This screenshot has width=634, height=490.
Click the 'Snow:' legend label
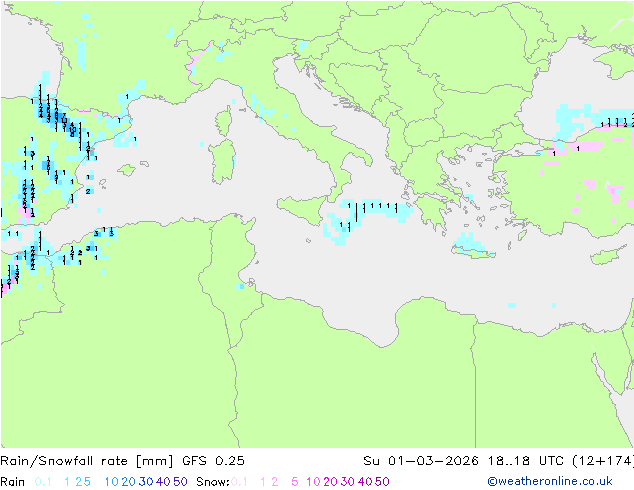tap(213, 482)
